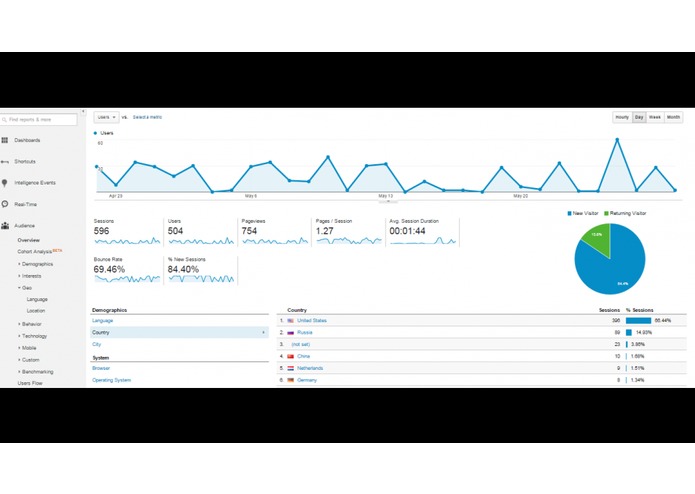Viewport: 695px width, 494px height.
Task: Click the Operating System link
Action: click(111, 380)
